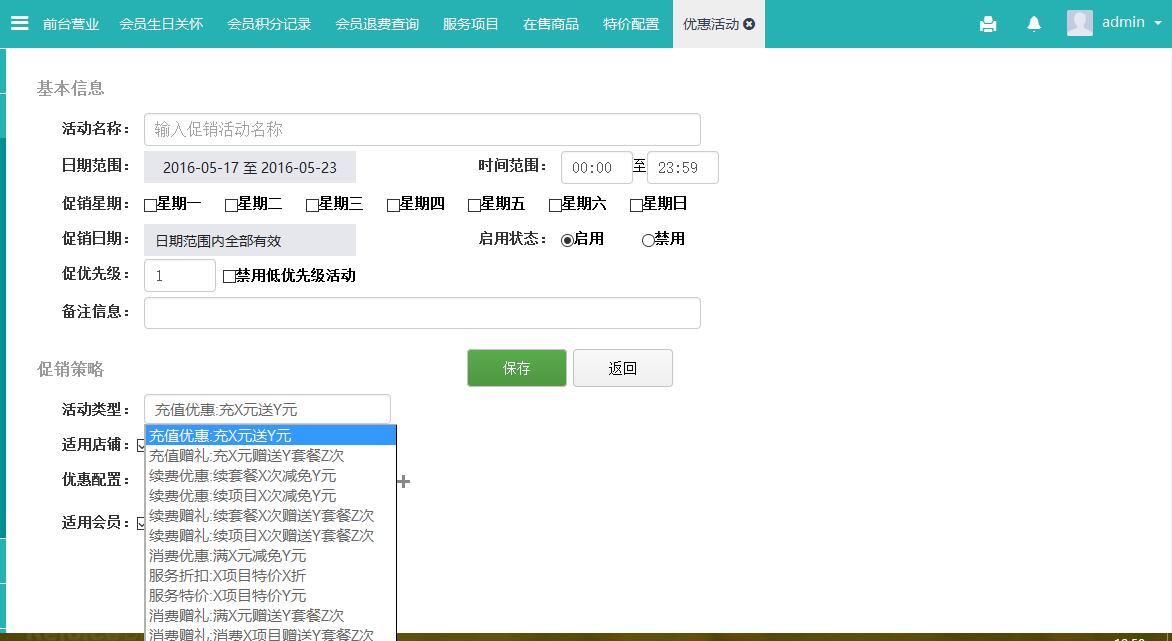
Task: Close the 优惠活动 tab
Action: point(749,24)
